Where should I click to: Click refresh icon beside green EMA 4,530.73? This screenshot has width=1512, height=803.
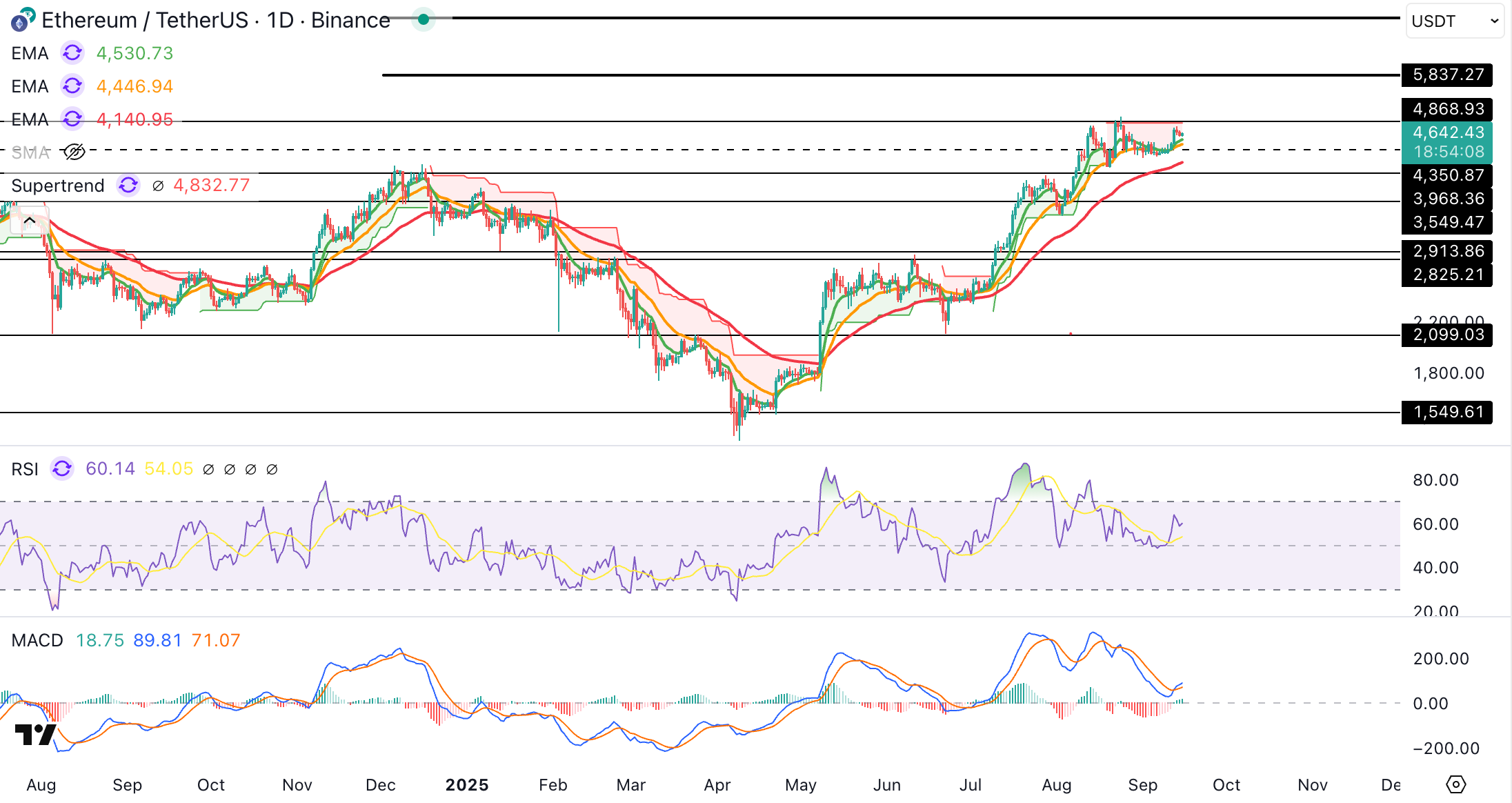[72, 53]
